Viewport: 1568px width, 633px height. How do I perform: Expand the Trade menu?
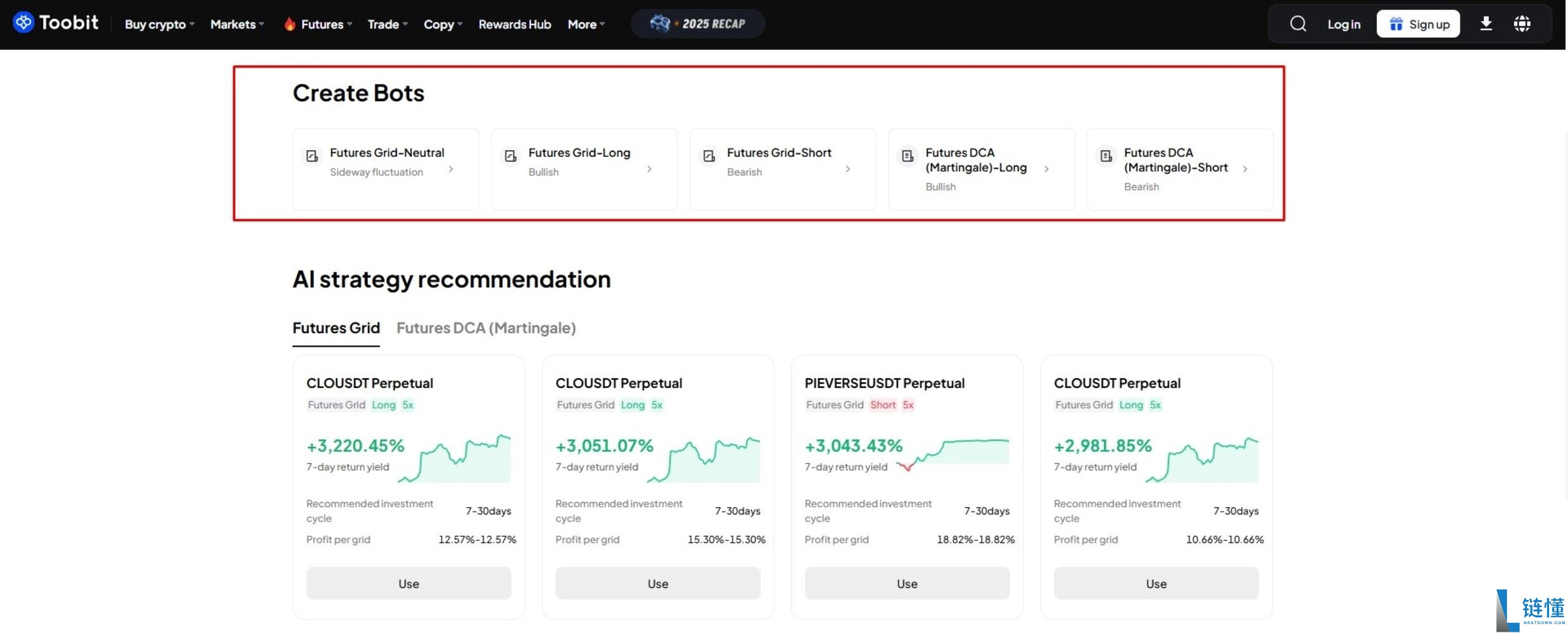coord(388,24)
